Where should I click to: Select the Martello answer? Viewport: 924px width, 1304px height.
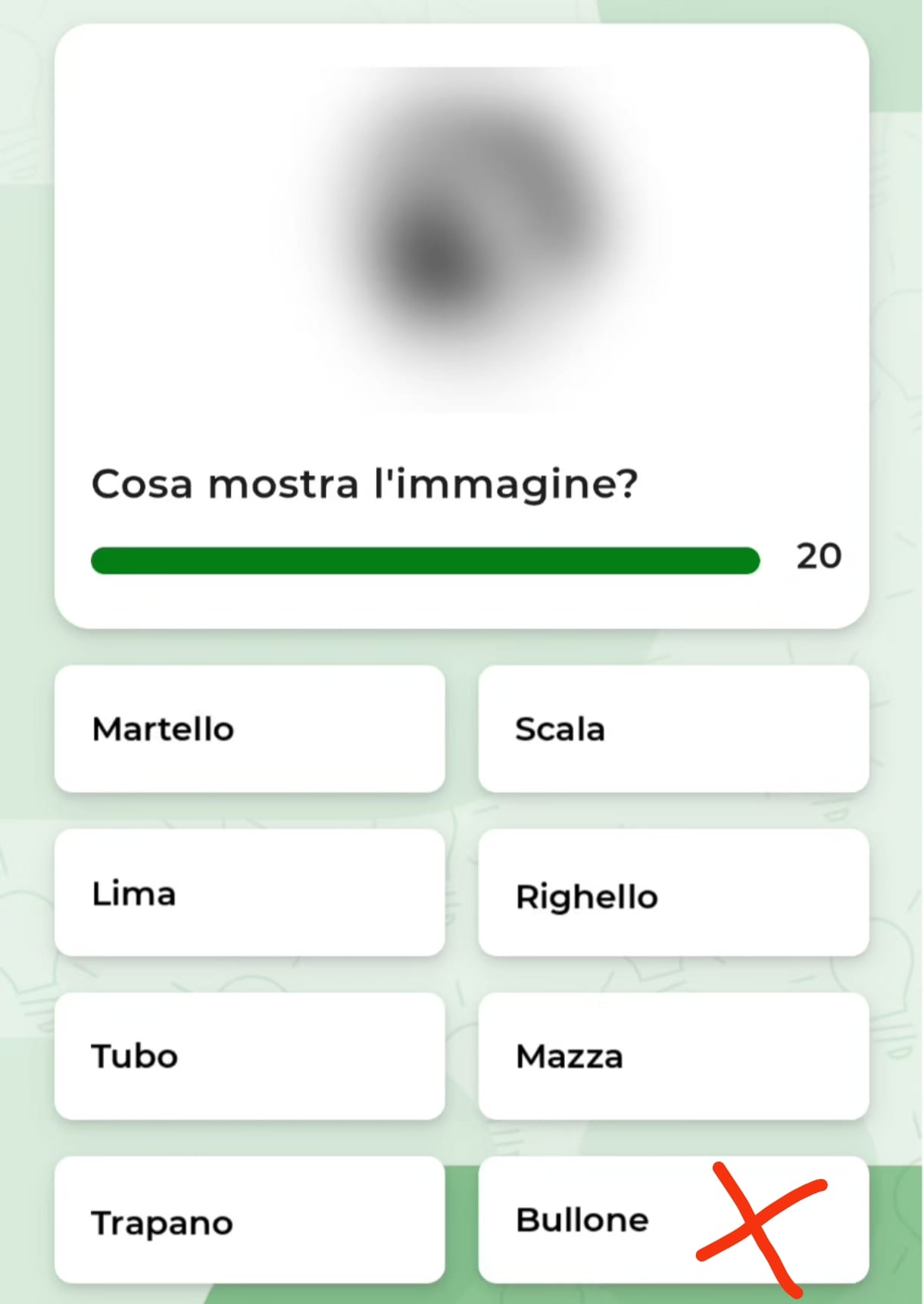pyautogui.click(x=250, y=729)
